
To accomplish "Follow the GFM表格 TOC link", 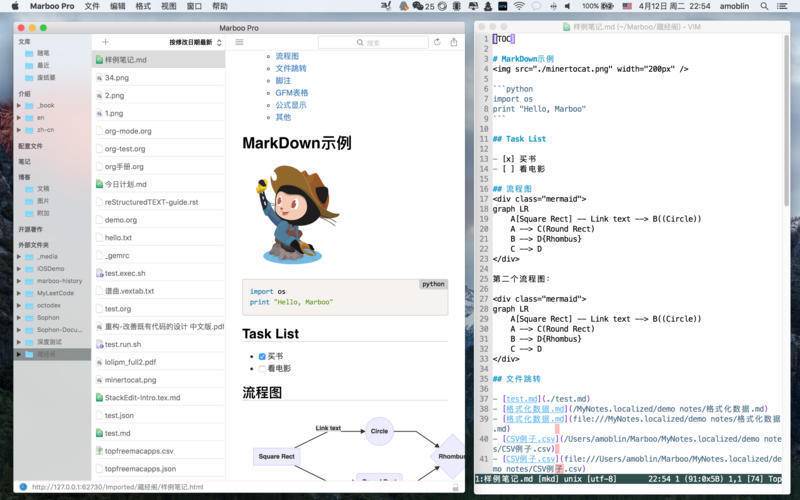I will pos(292,92).
